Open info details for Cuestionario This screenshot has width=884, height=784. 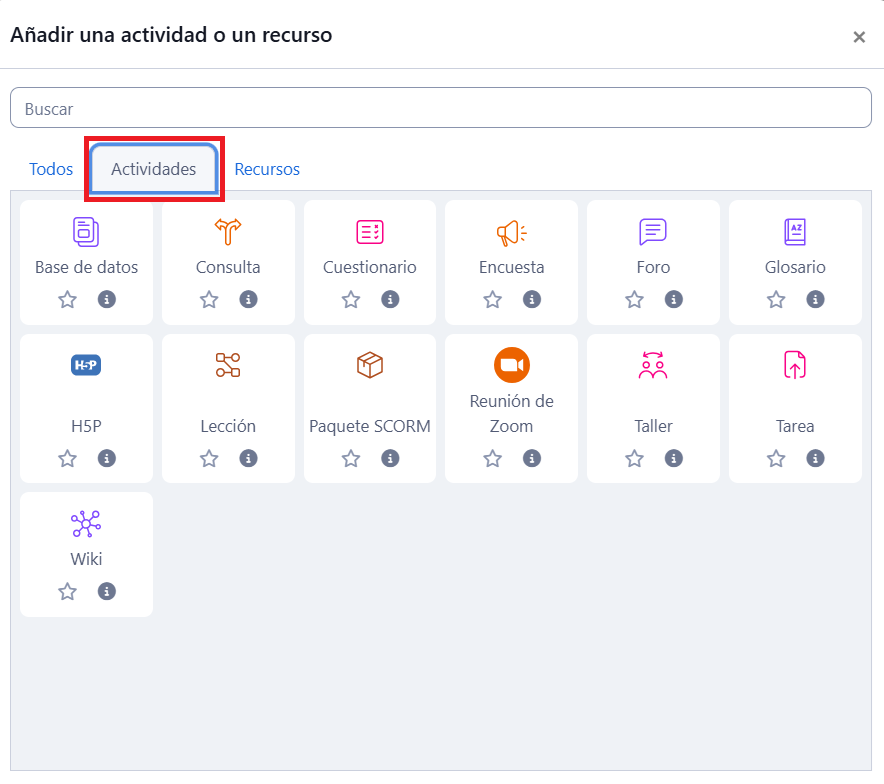pyautogui.click(x=390, y=299)
